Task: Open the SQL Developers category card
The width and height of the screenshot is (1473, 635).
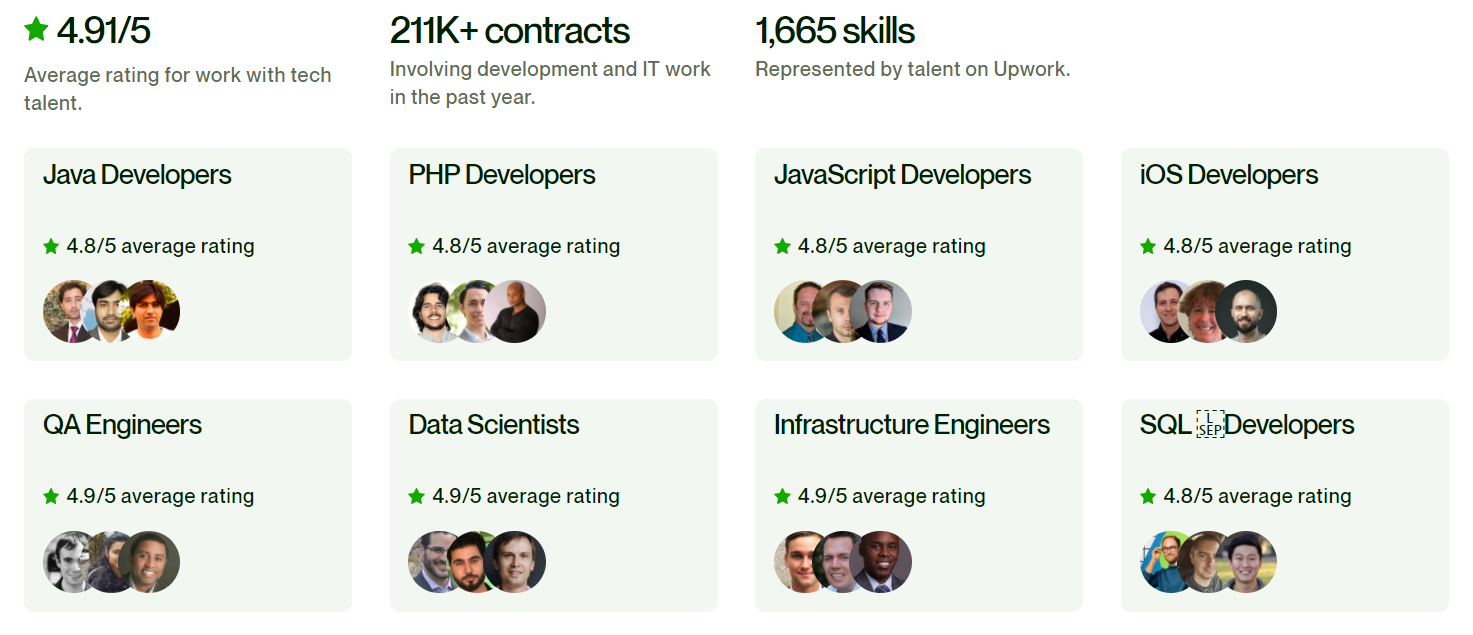Action: coord(1285,505)
